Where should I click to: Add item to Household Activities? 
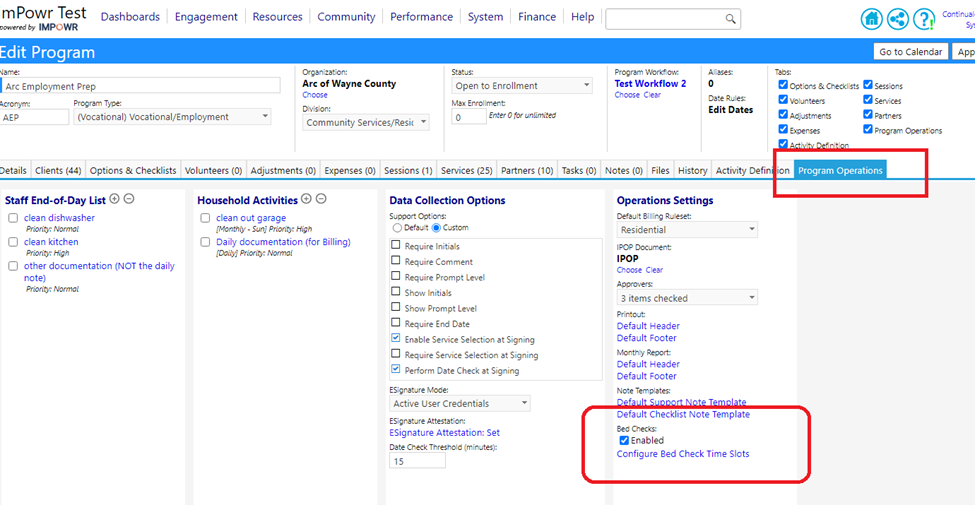click(306, 199)
